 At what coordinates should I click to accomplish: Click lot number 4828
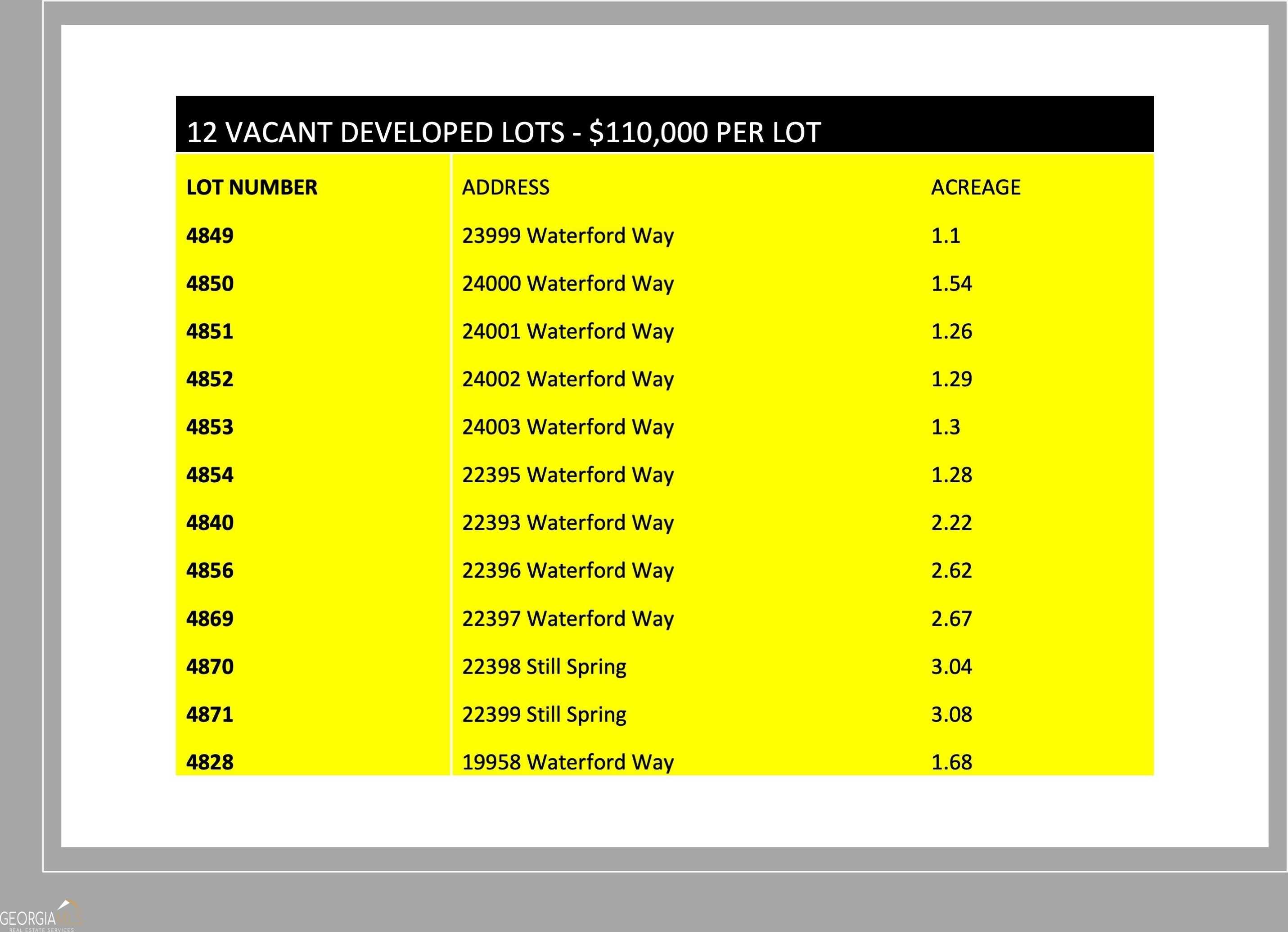point(210,761)
